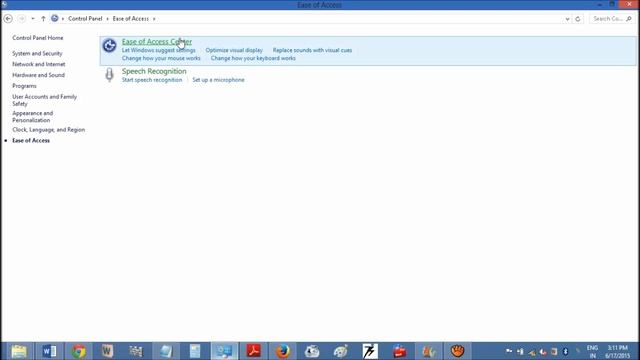Go back with the Back arrow
The height and width of the screenshot is (360, 640).
point(8,18)
